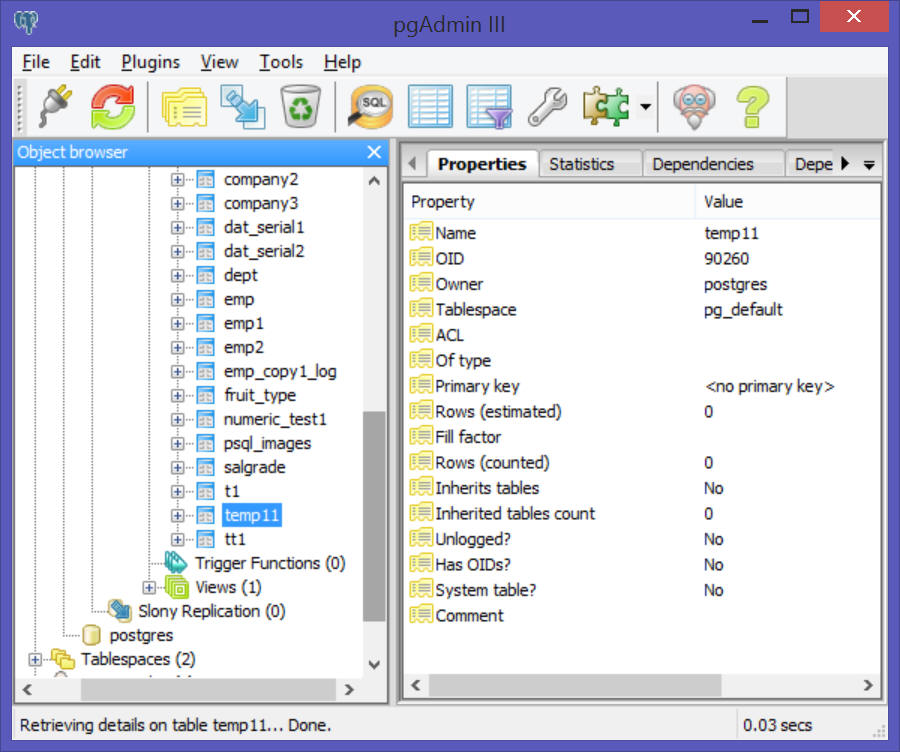Drop the object via trash icon
The height and width of the screenshot is (752, 900).
coord(301,106)
